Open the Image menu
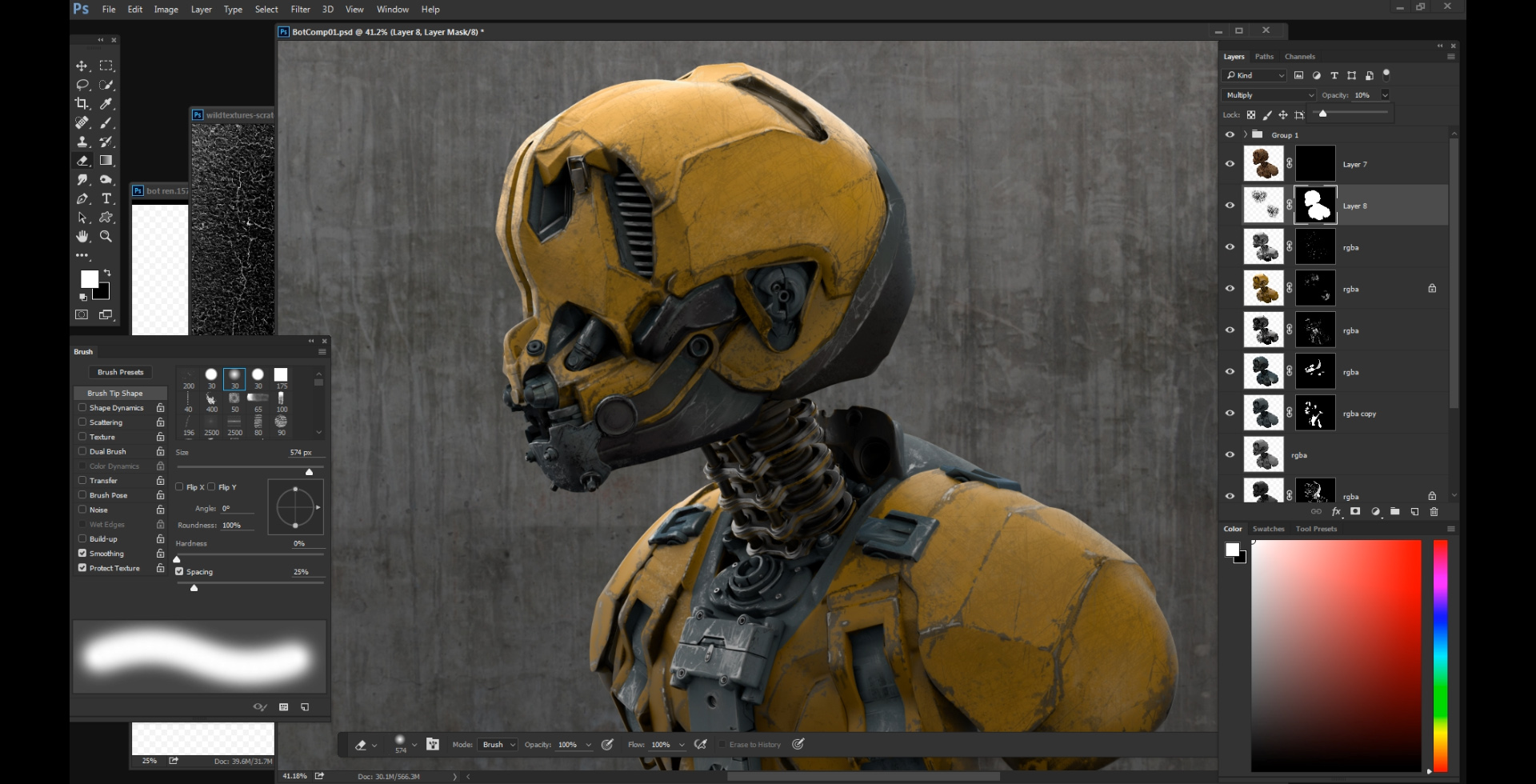 coord(166,10)
